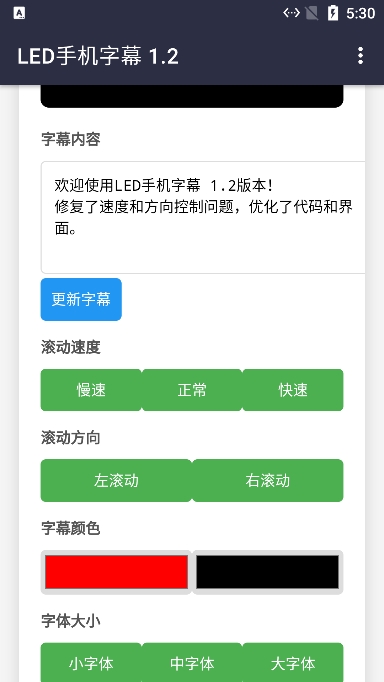Tap the network connection arrows icon
Screen dimensions: 384x682
[291, 13]
